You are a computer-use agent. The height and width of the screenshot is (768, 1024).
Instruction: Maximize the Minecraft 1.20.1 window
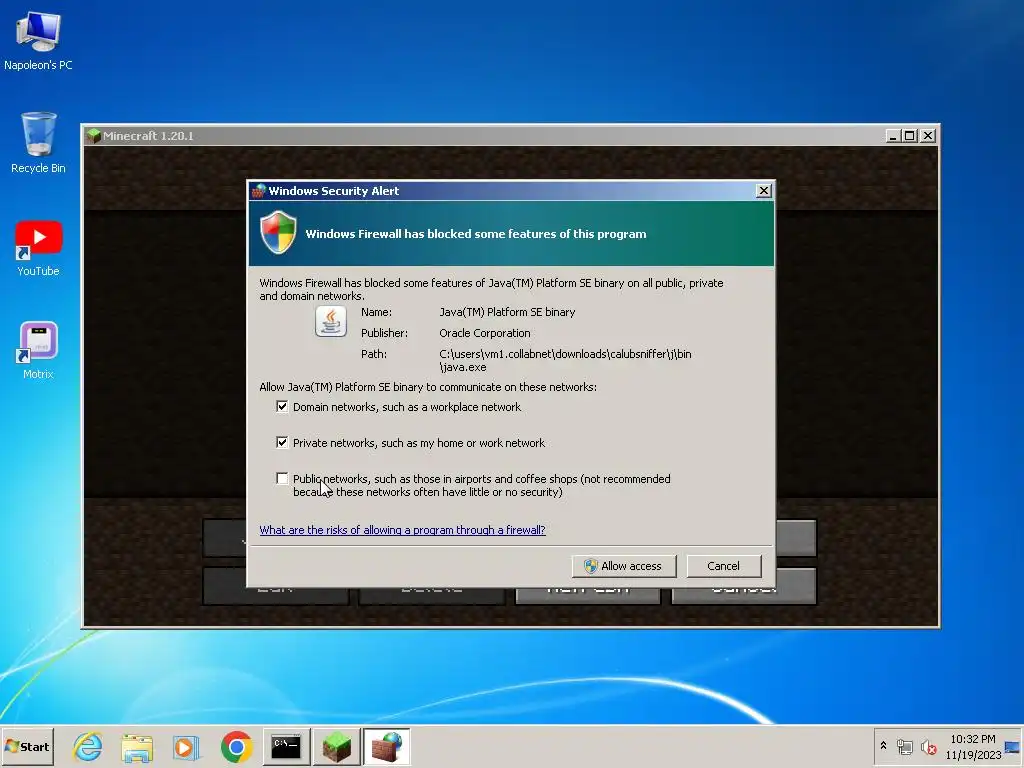tap(909, 136)
